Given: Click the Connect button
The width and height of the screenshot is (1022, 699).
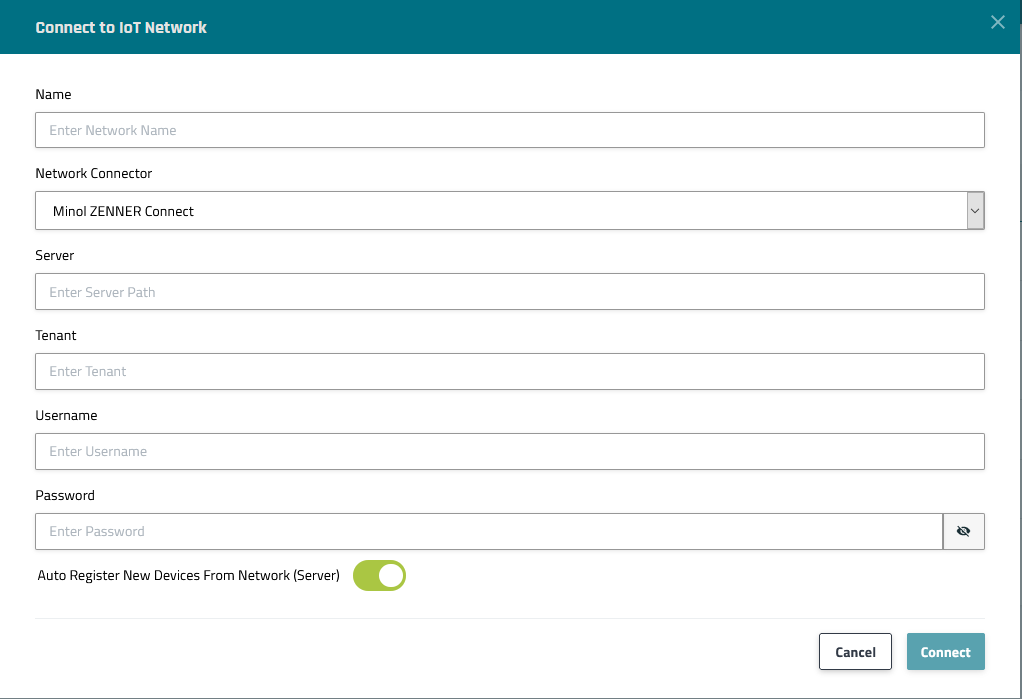Looking at the screenshot, I should 945,652.
